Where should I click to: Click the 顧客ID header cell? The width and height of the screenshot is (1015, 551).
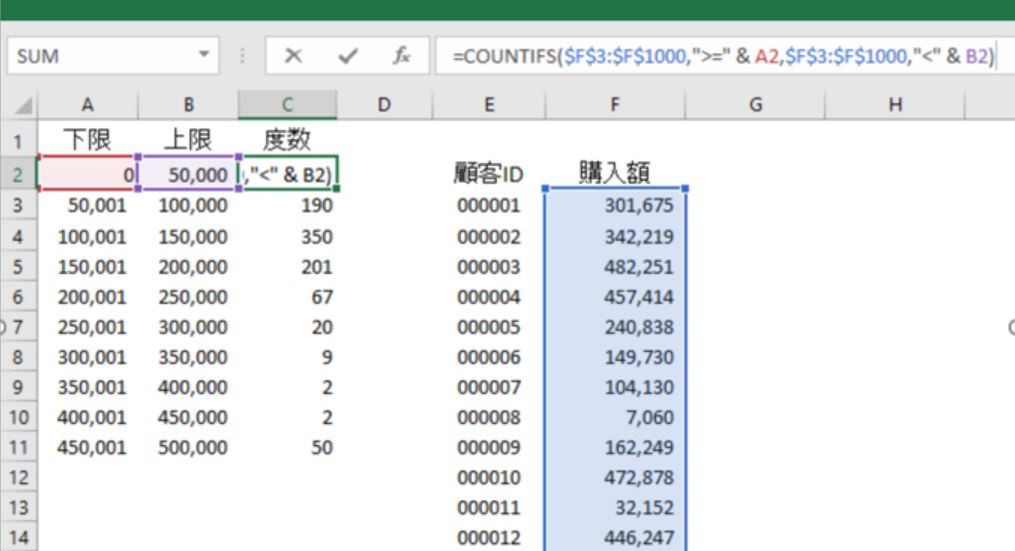(x=489, y=174)
